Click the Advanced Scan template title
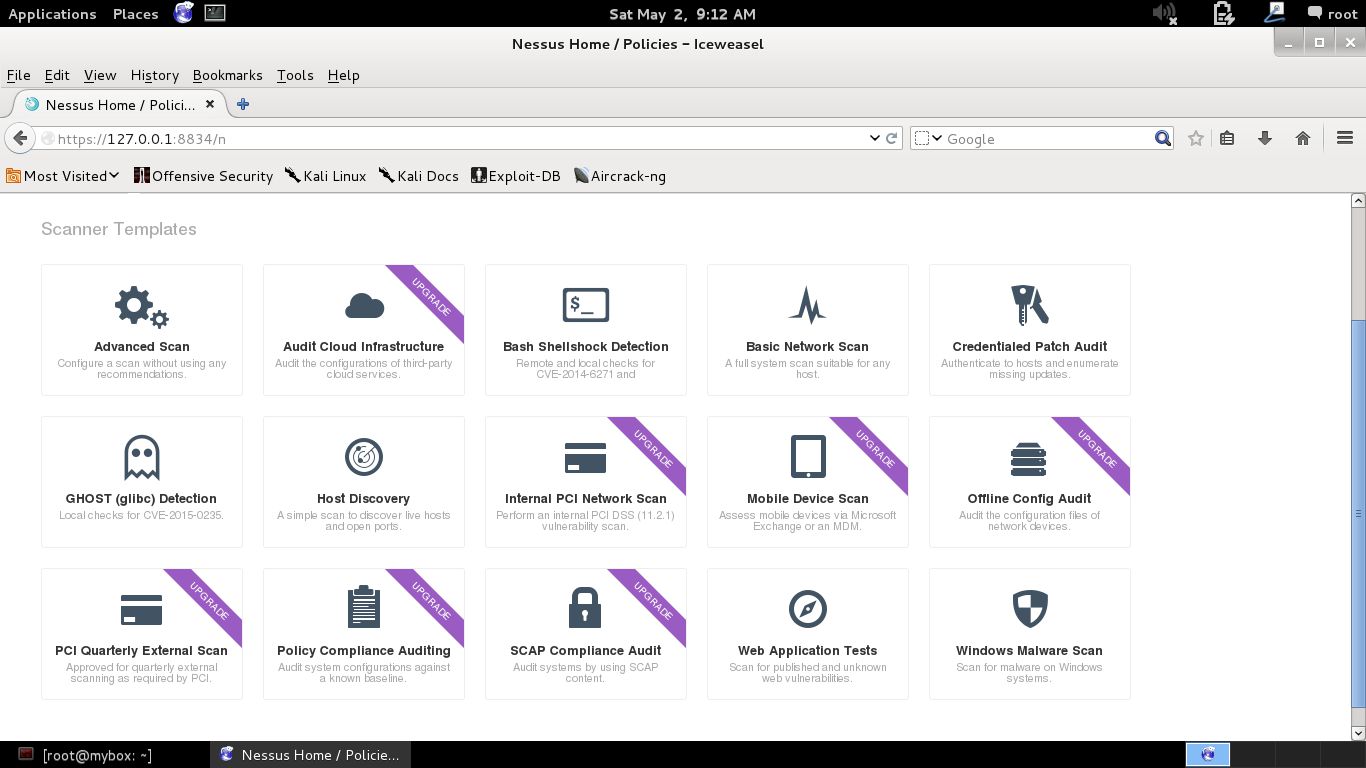The height and width of the screenshot is (768, 1366). pyautogui.click(x=142, y=346)
